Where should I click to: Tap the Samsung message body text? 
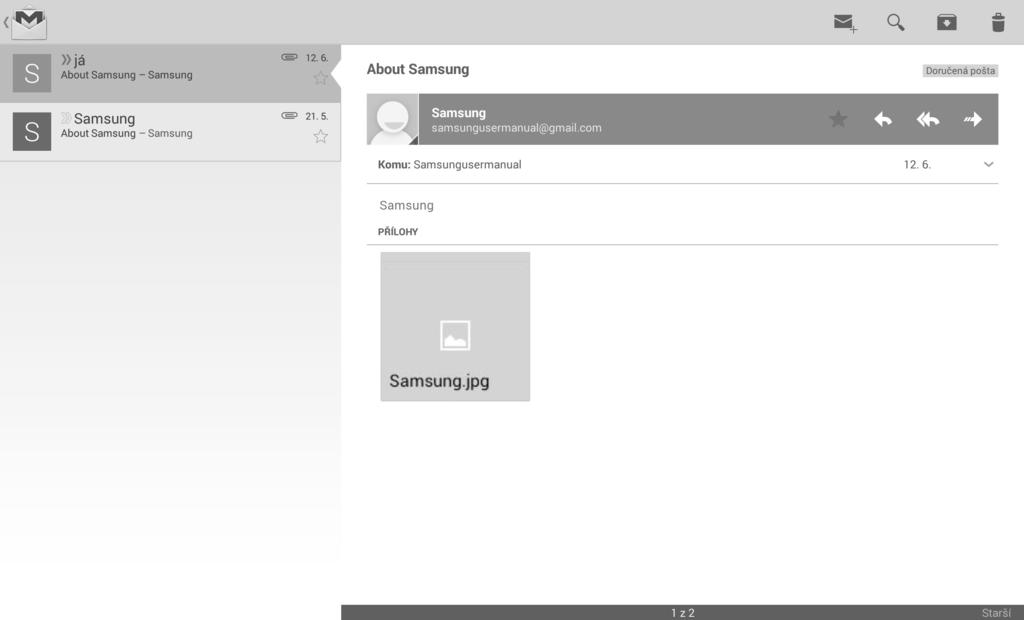pos(406,205)
